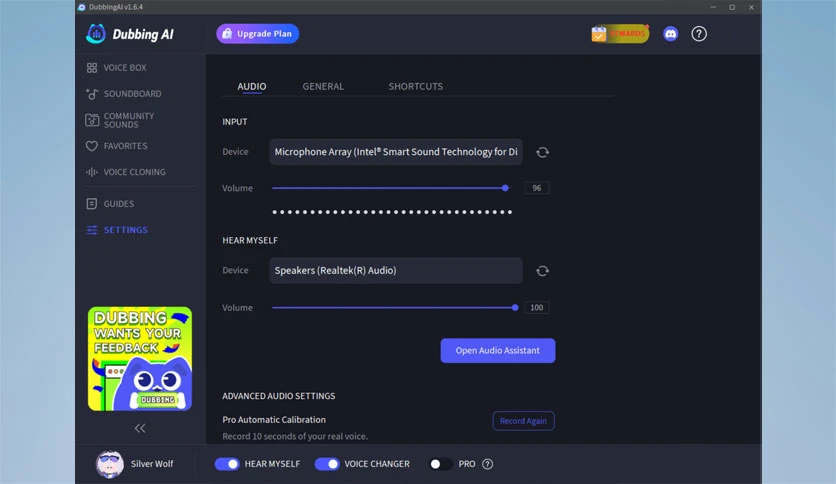Enable the PRO switch
836x484 pixels.
pos(440,464)
